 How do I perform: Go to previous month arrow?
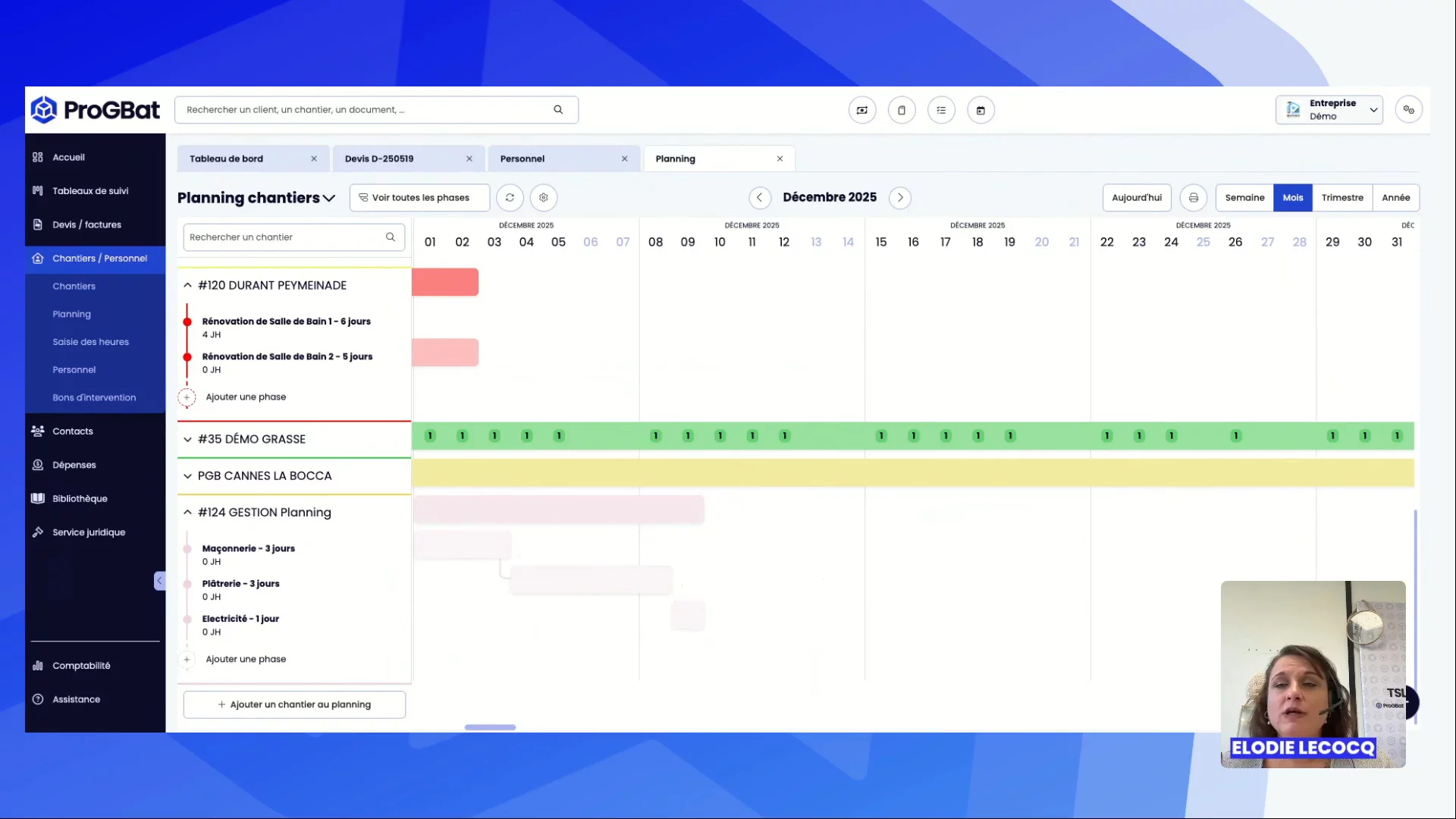759,198
